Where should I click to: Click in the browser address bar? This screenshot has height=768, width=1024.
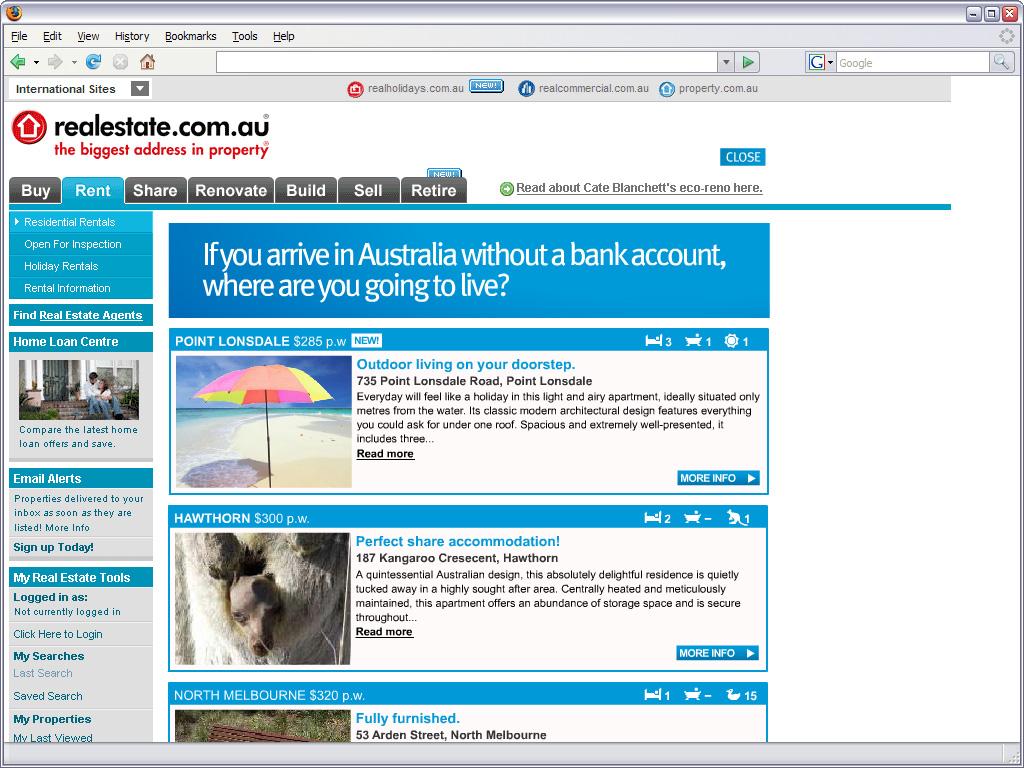tap(467, 63)
